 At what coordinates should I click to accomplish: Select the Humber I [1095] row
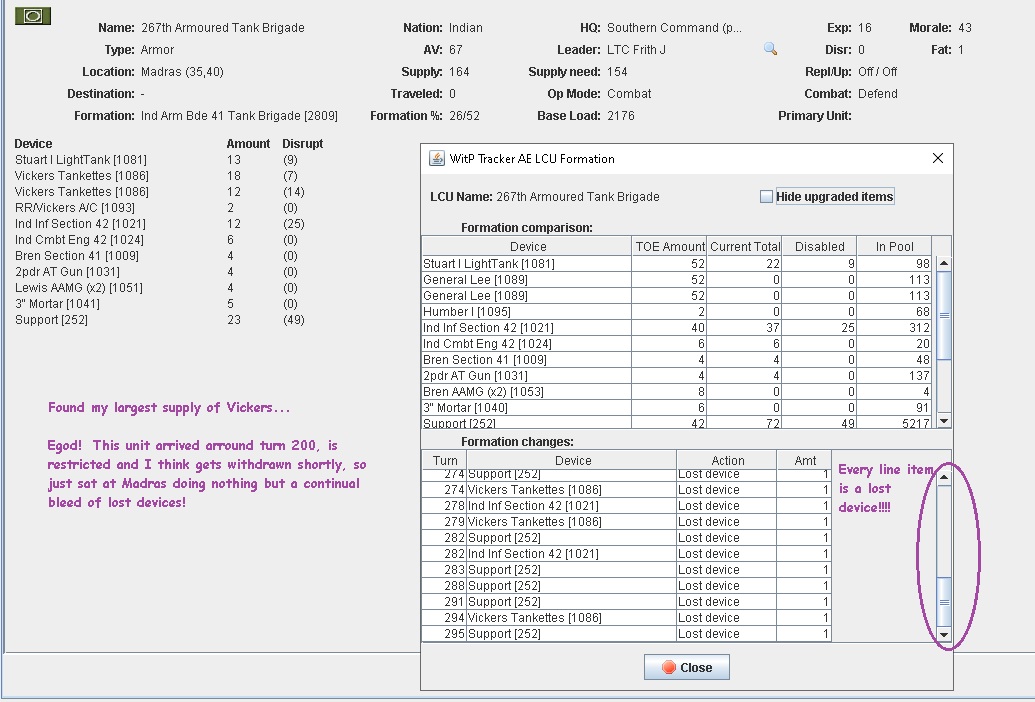point(677,311)
